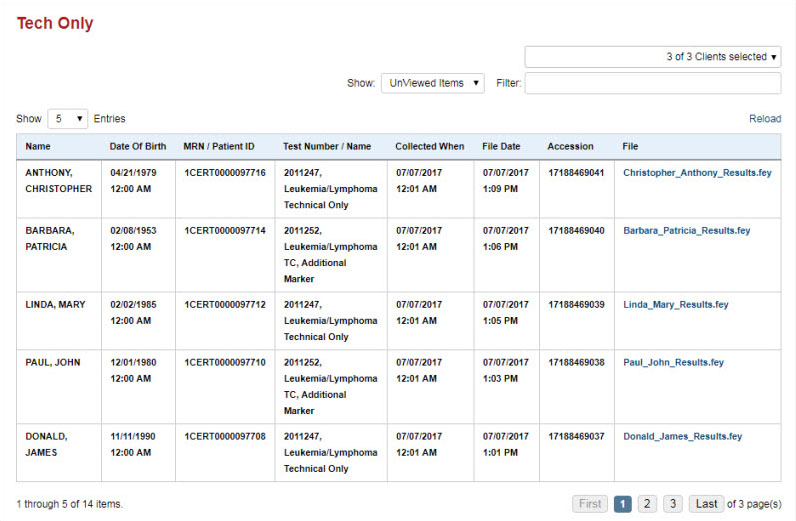Open Donald_James_Results.fey file
Screen dimensions: 796x521
[682, 436]
